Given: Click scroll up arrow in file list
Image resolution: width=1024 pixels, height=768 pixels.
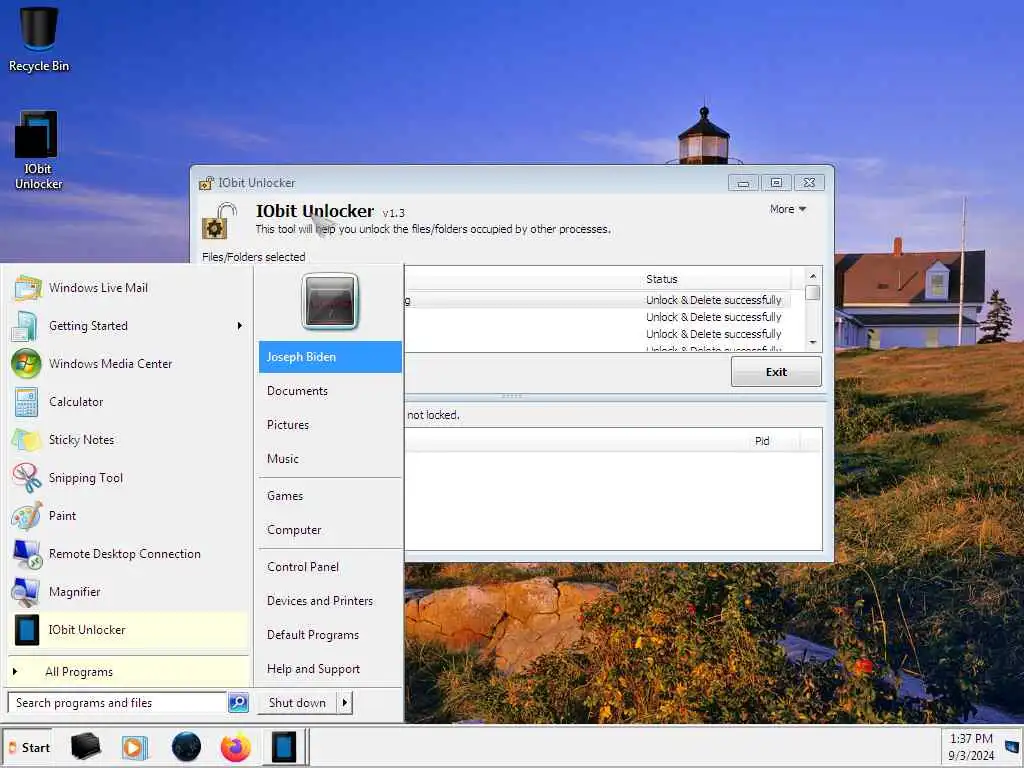Looking at the screenshot, I should pyautogui.click(x=812, y=276).
